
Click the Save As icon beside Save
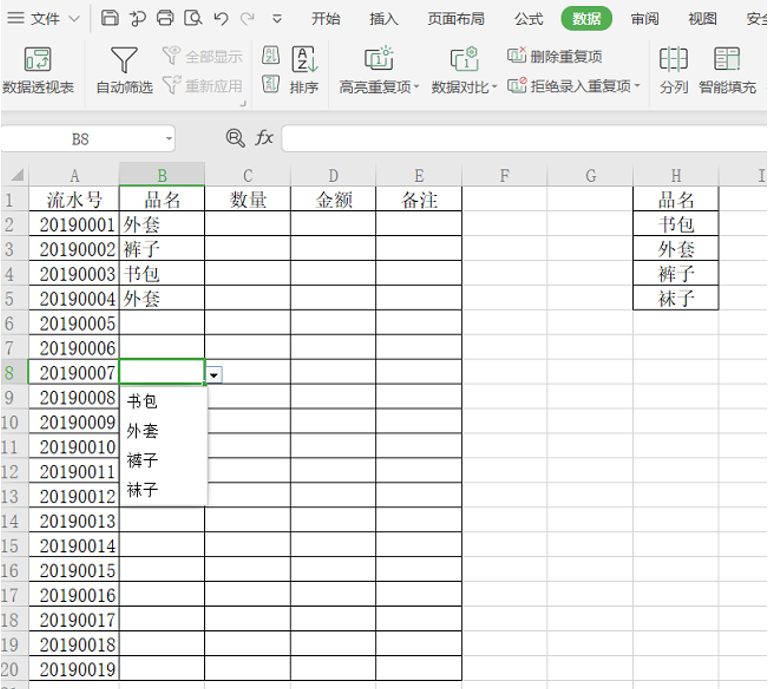tap(137, 19)
